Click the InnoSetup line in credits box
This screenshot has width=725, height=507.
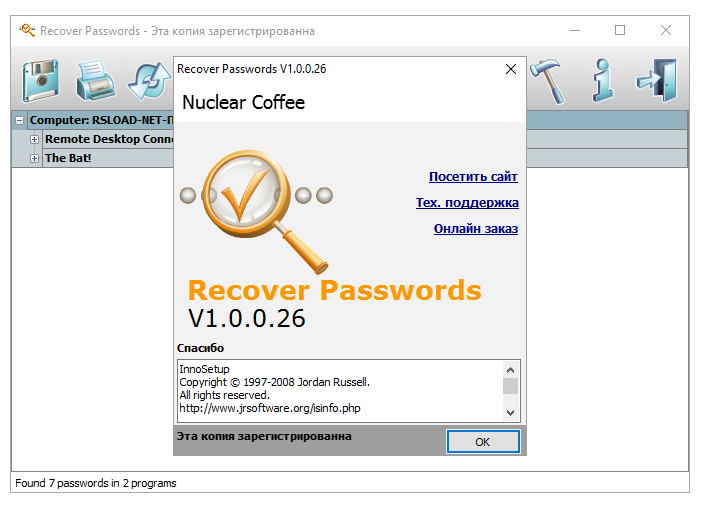pos(204,369)
